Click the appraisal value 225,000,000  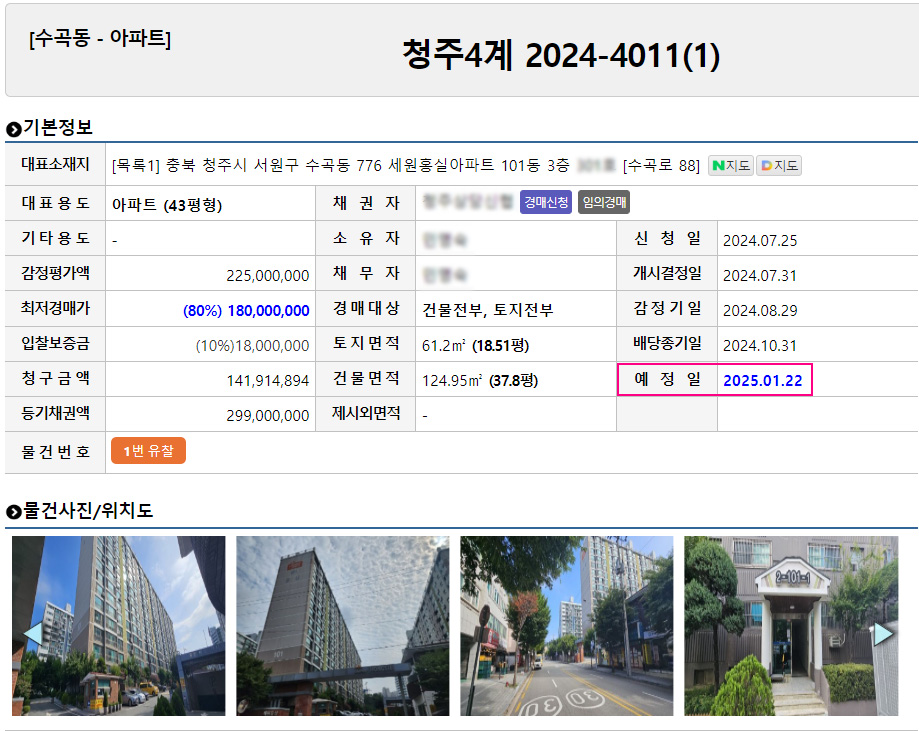(268, 276)
